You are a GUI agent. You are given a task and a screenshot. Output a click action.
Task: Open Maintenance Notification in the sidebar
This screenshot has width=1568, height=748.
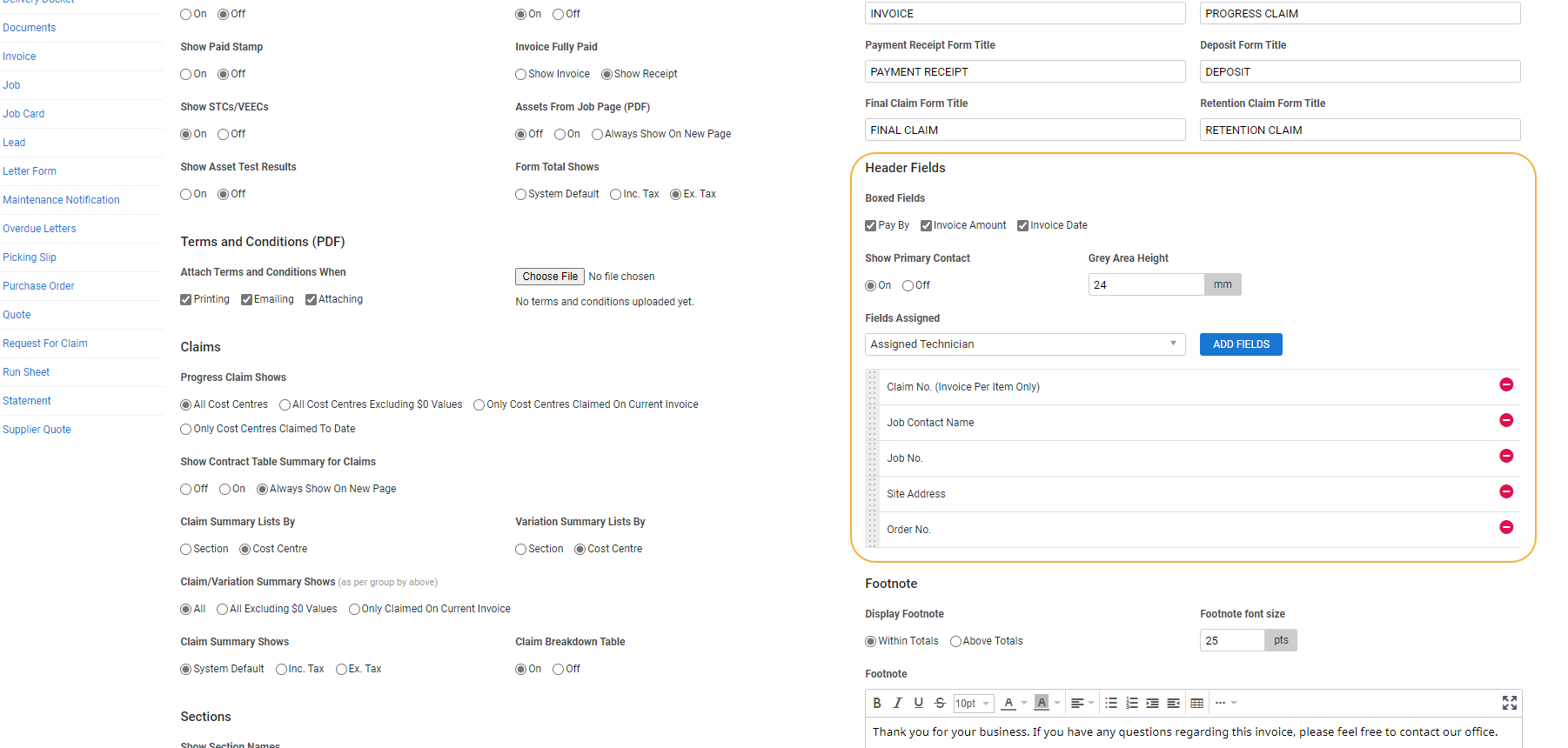point(61,200)
